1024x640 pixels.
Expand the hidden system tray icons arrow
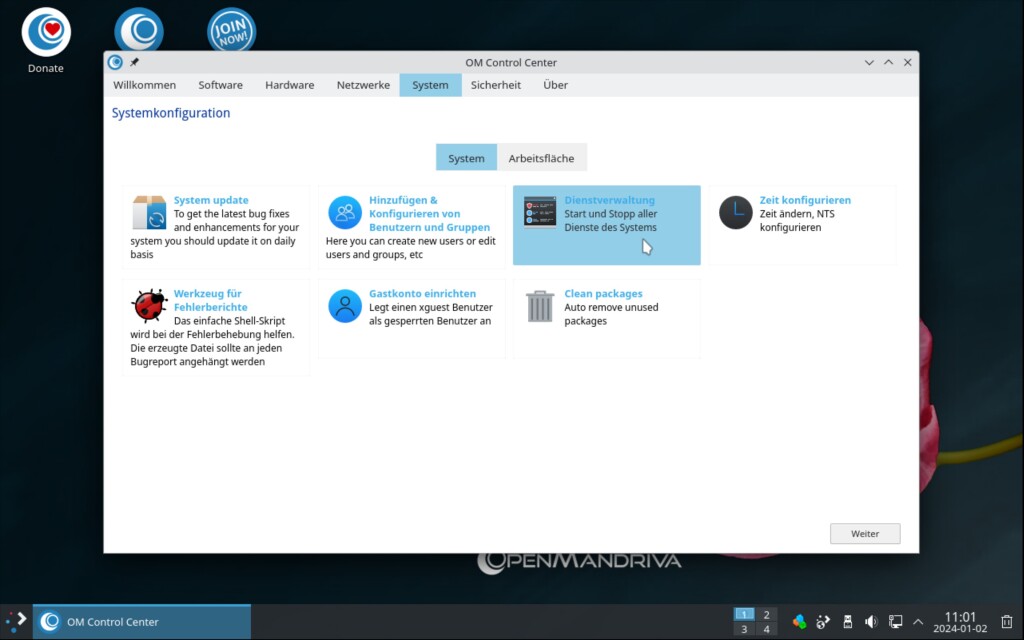(x=918, y=622)
